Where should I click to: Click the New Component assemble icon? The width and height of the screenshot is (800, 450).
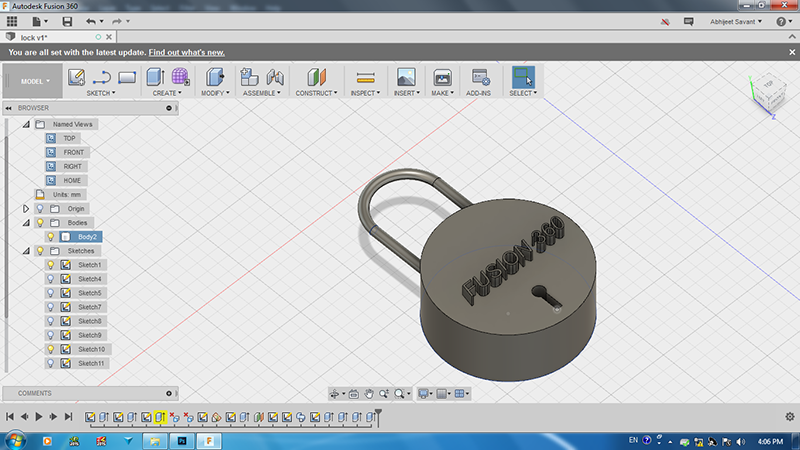[249, 77]
